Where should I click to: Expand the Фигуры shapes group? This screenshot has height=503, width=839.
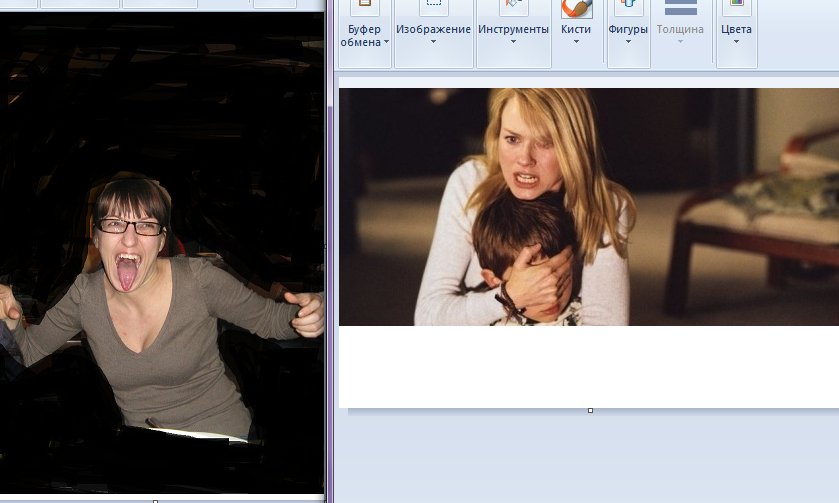pyautogui.click(x=628, y=34)
